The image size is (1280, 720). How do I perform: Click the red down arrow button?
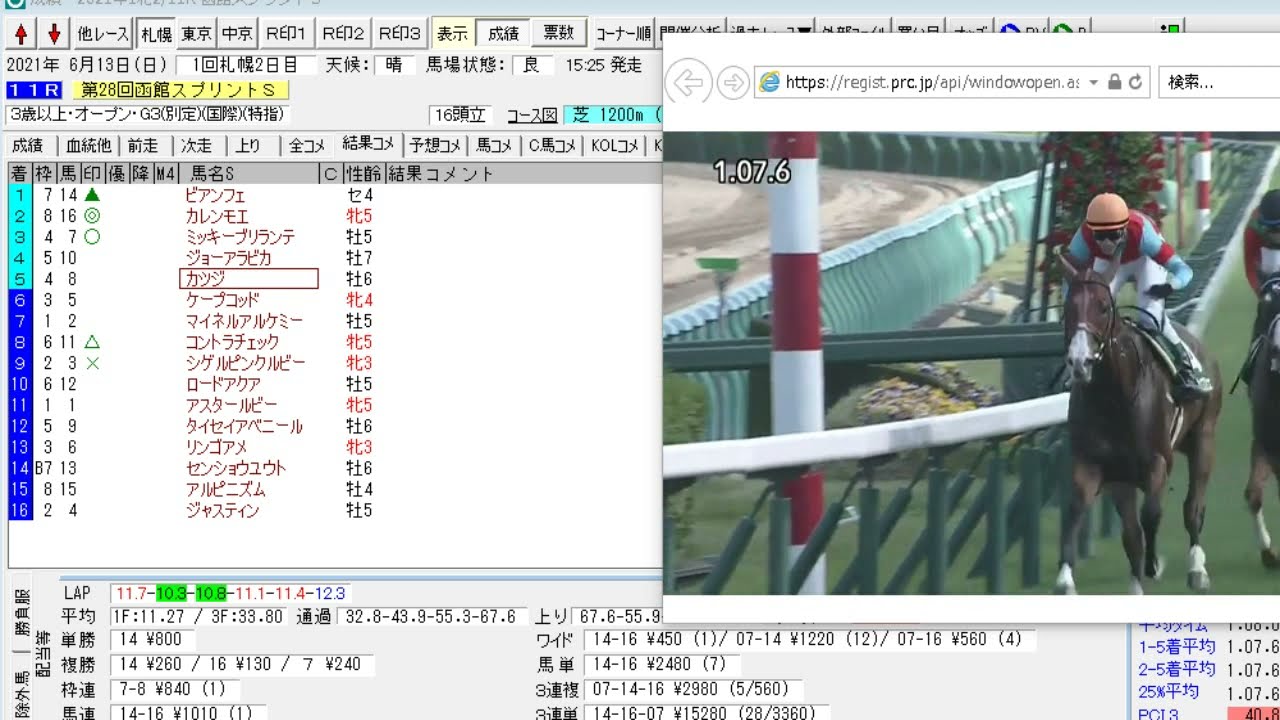click(53, 34)
